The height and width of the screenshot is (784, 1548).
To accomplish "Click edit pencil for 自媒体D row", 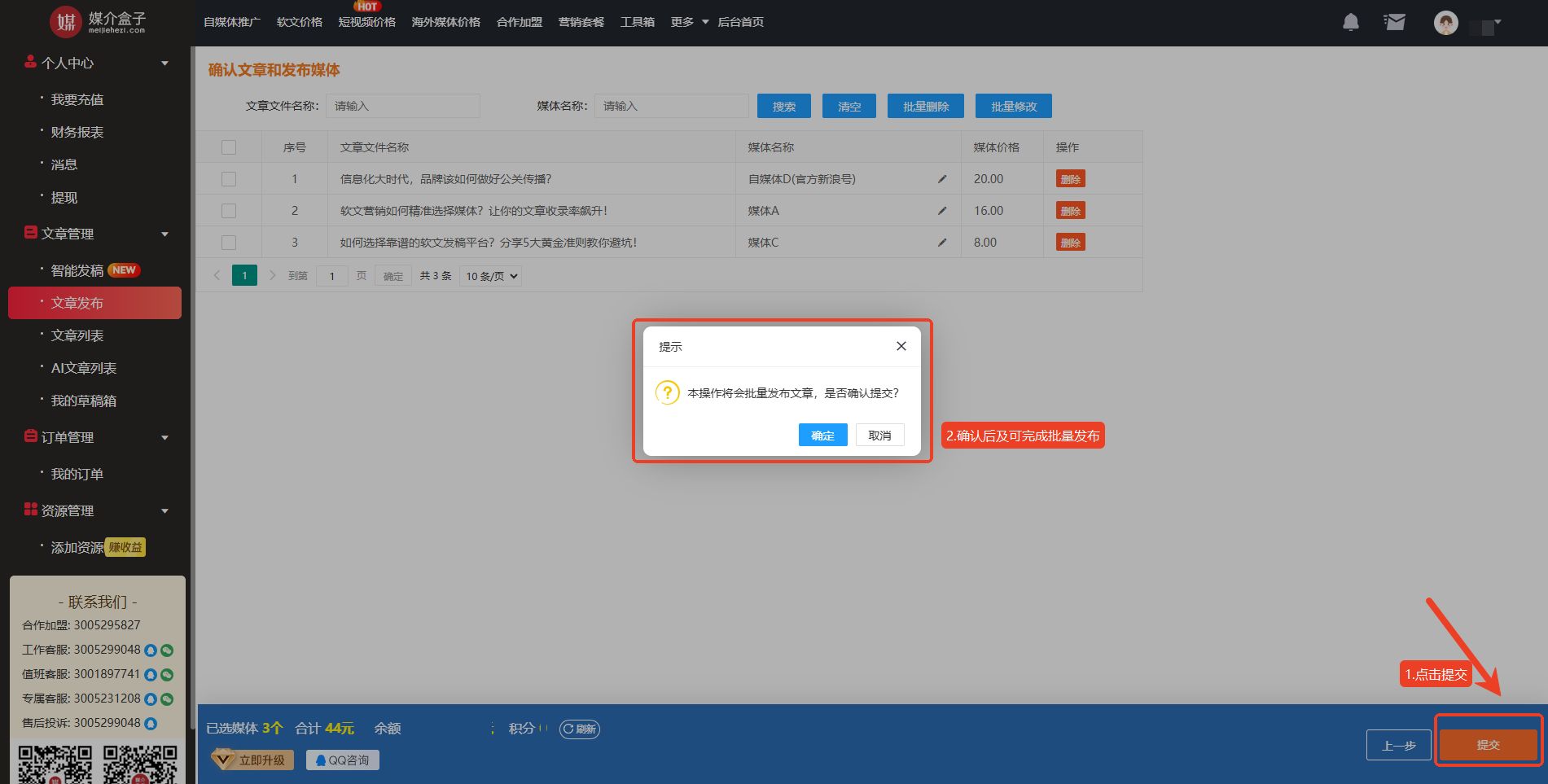I will 942,179.
